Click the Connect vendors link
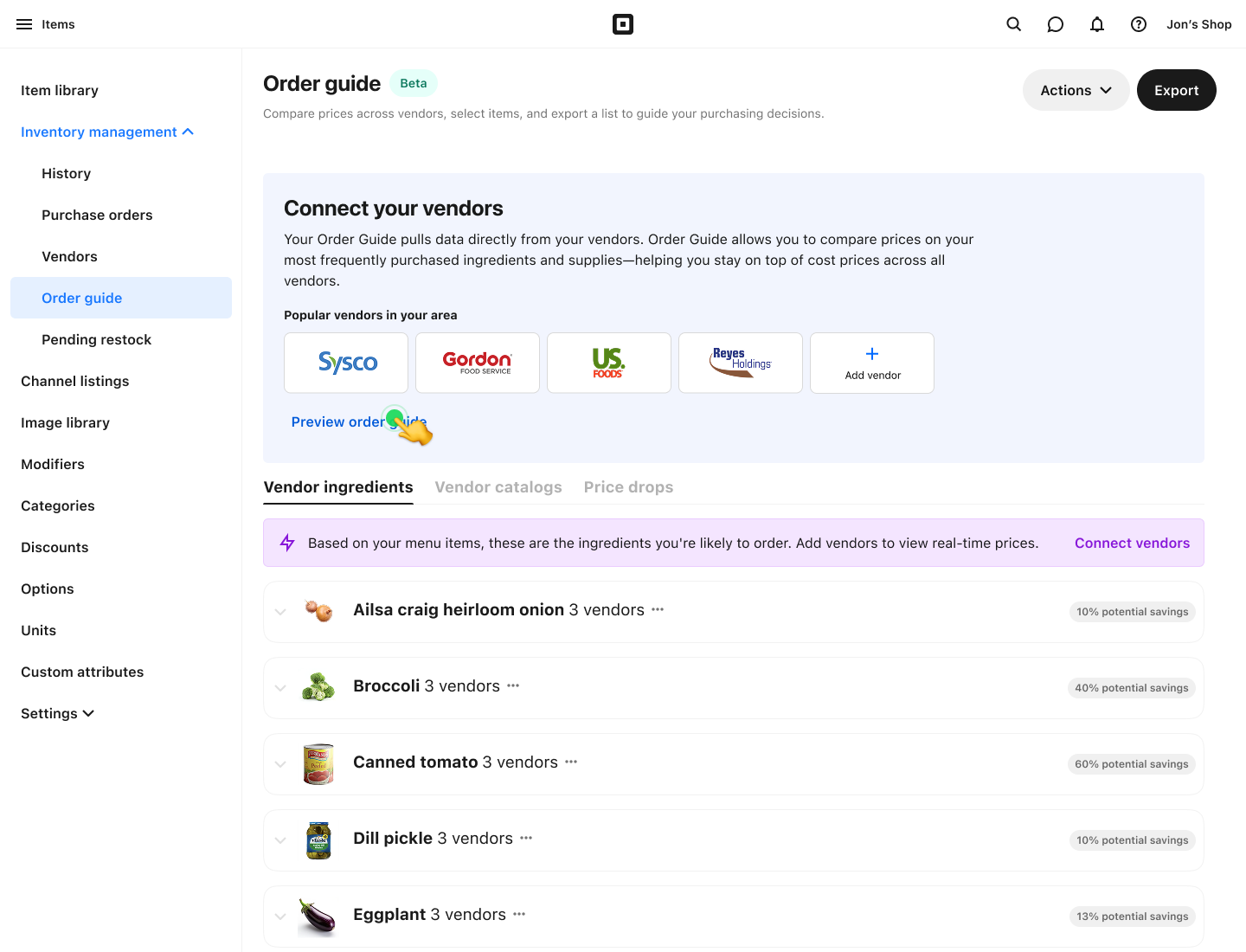Screen dimensions: 1246x952 [1132, 543]
